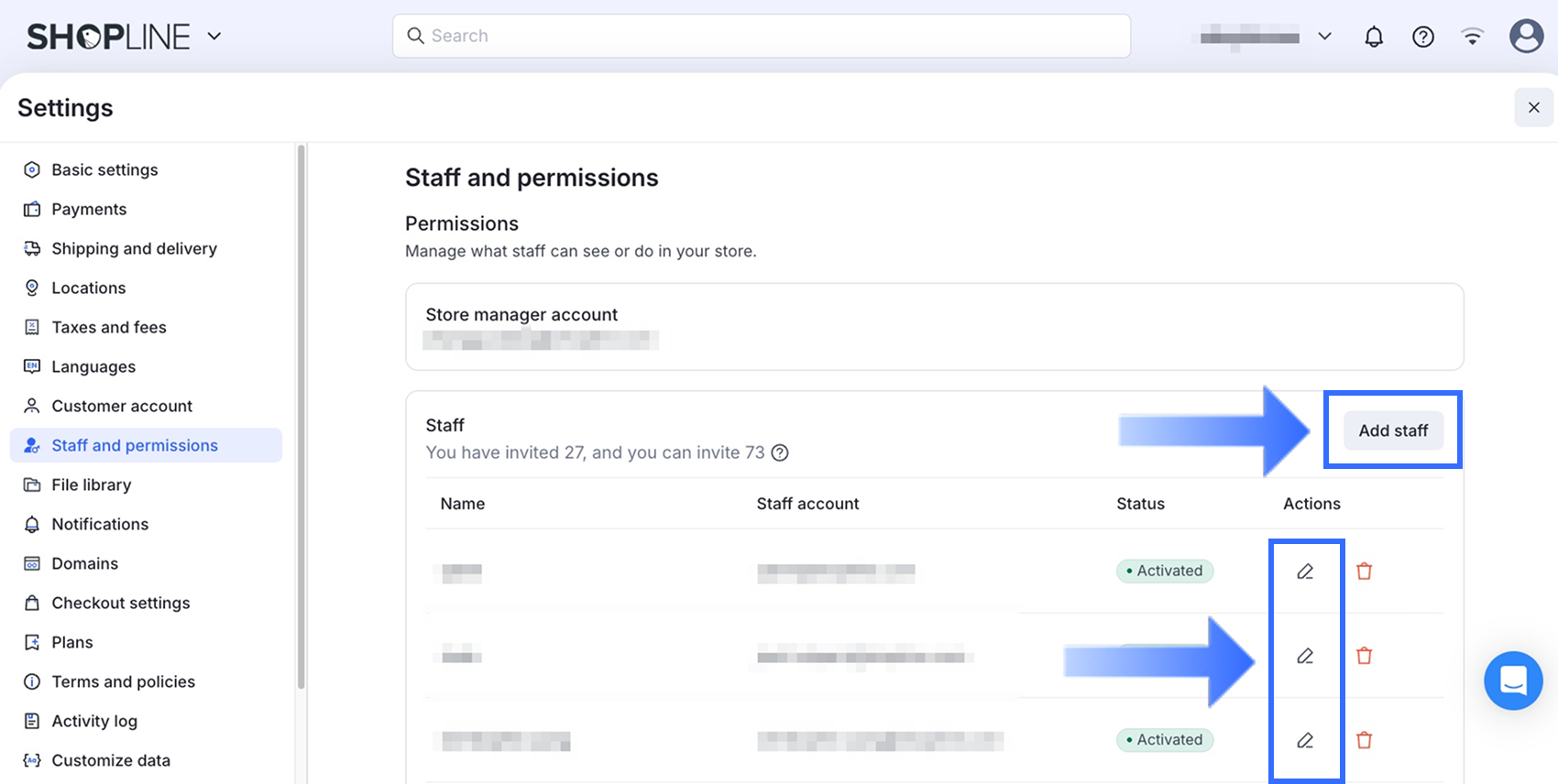Click the invite limit info icon
Screen dimensions: 1558x784
point(780,452)
